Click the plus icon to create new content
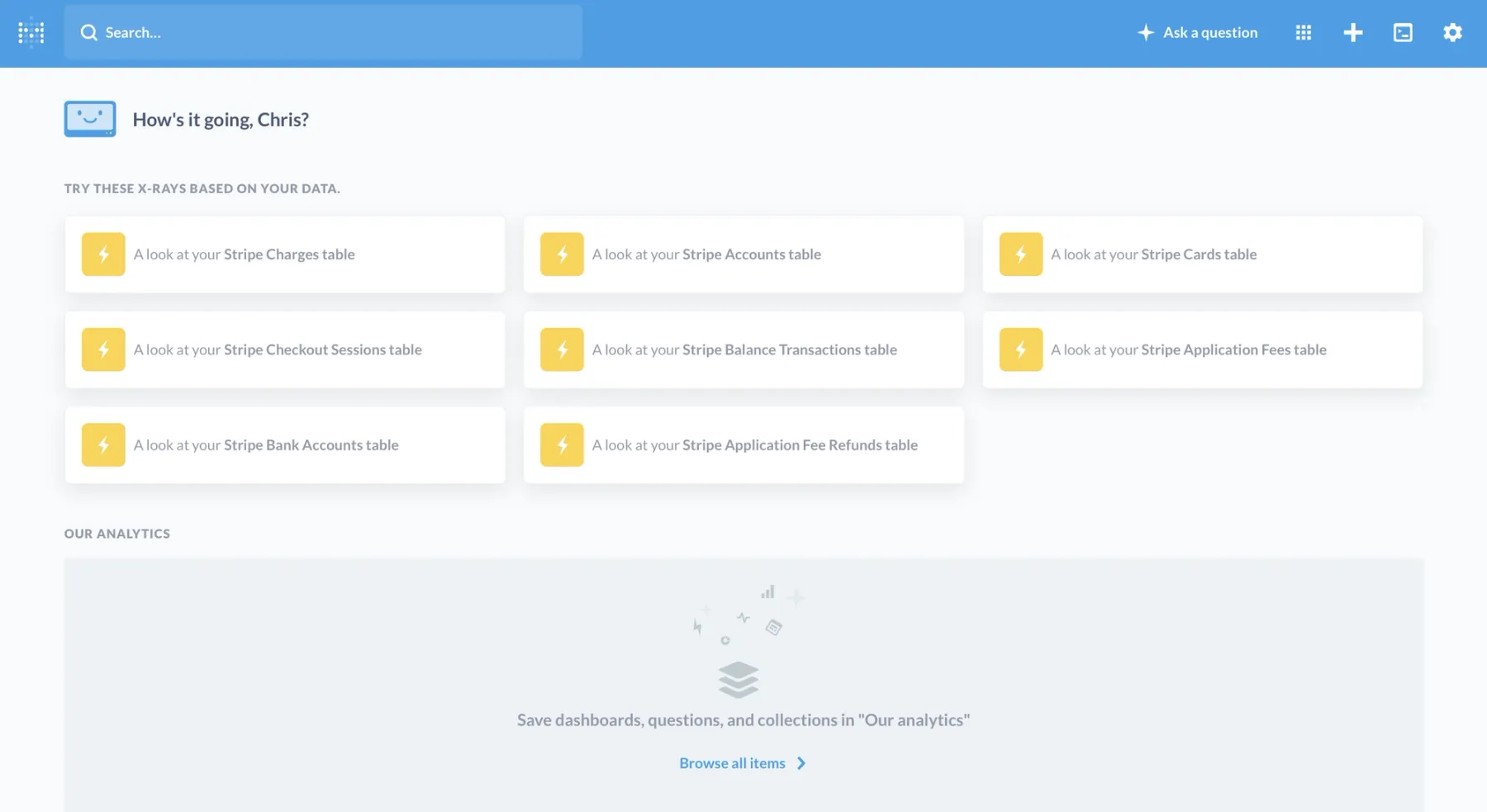The width and height of the screenshot is (1487, 812). tap(1352, 32)
